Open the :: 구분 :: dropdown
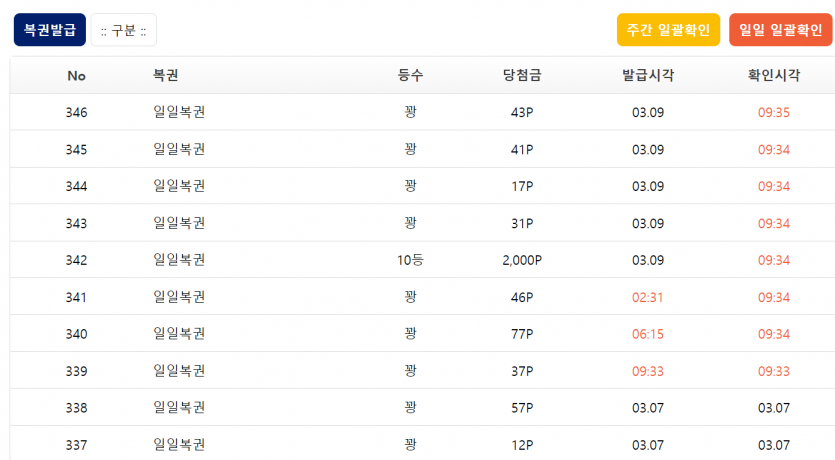835x460 pixels. (124, 30)
